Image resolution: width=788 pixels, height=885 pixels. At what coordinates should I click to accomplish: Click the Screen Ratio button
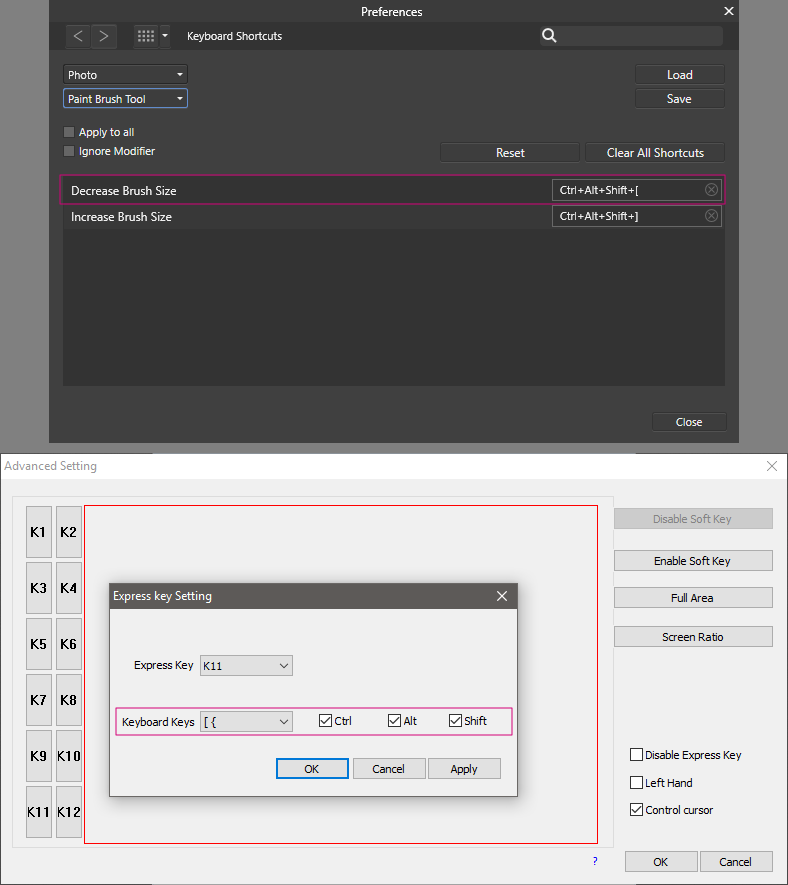pyautogui.click(x=693, y=637)
